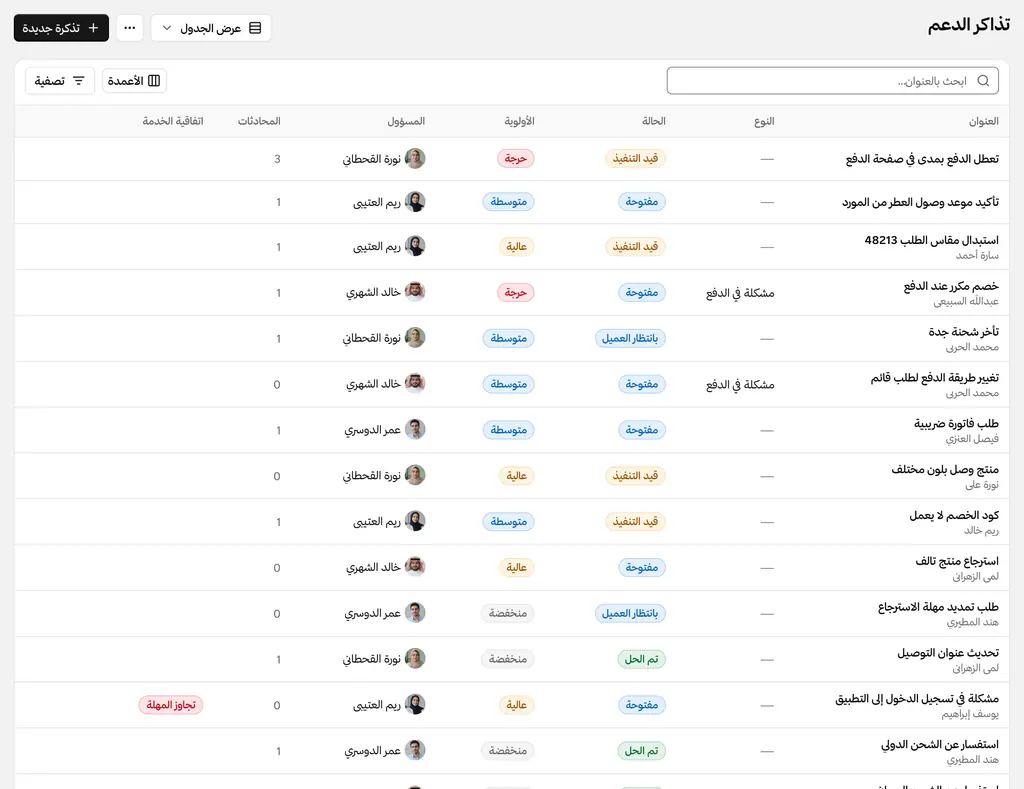This screenshot has height=789, width=1024.
Task: Click منخفضة priority on طلب تمديد مهلة row
Action: [x=508, y=613]
